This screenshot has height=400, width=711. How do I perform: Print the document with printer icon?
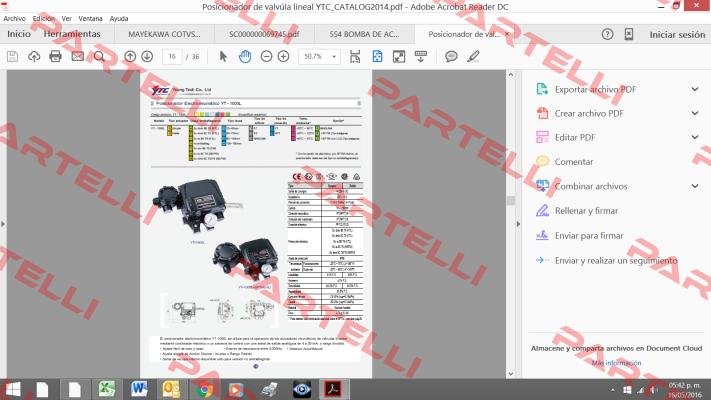[55, 57]
